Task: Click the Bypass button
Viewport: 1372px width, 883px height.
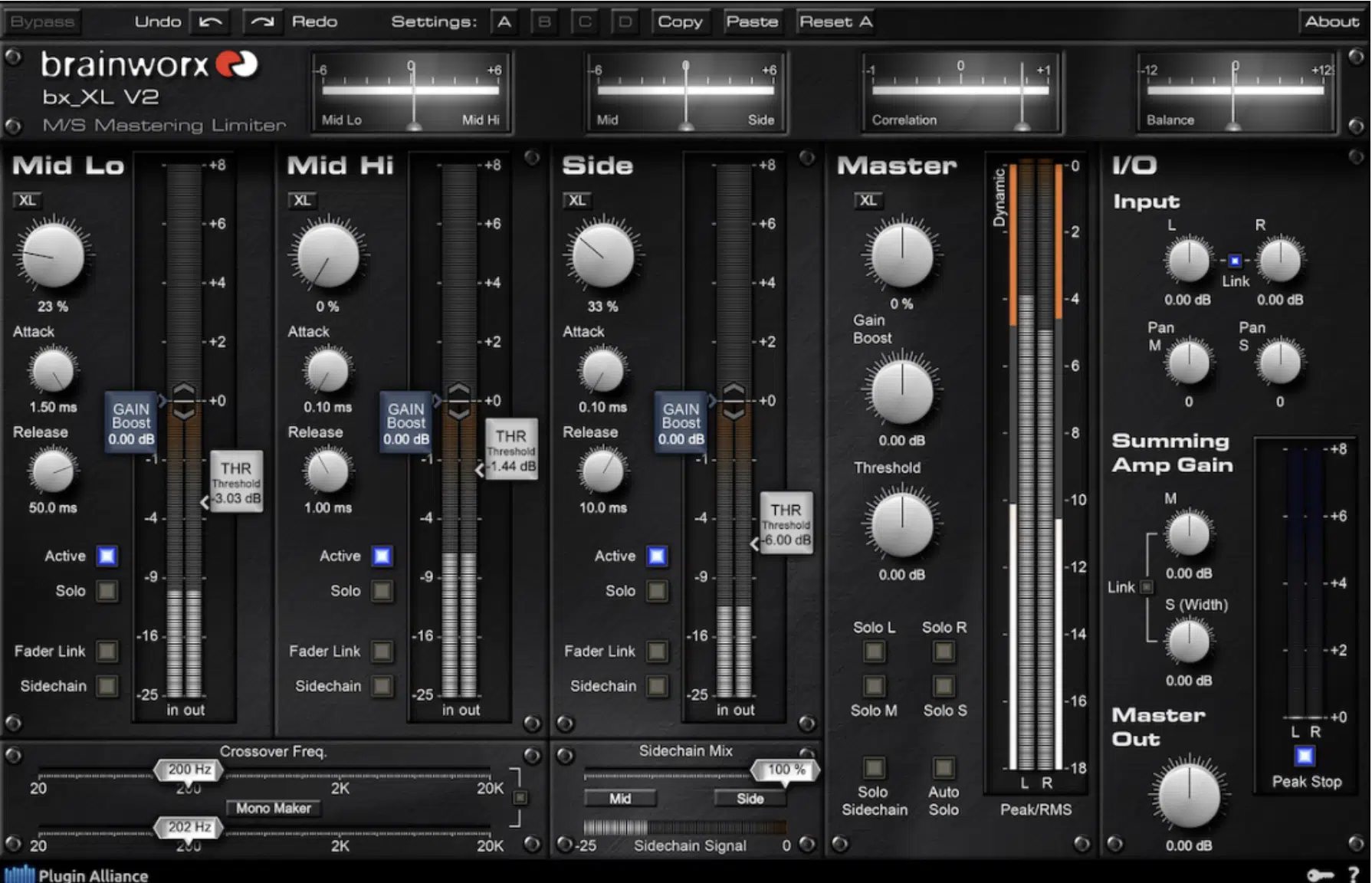Action: coord(43,21)
